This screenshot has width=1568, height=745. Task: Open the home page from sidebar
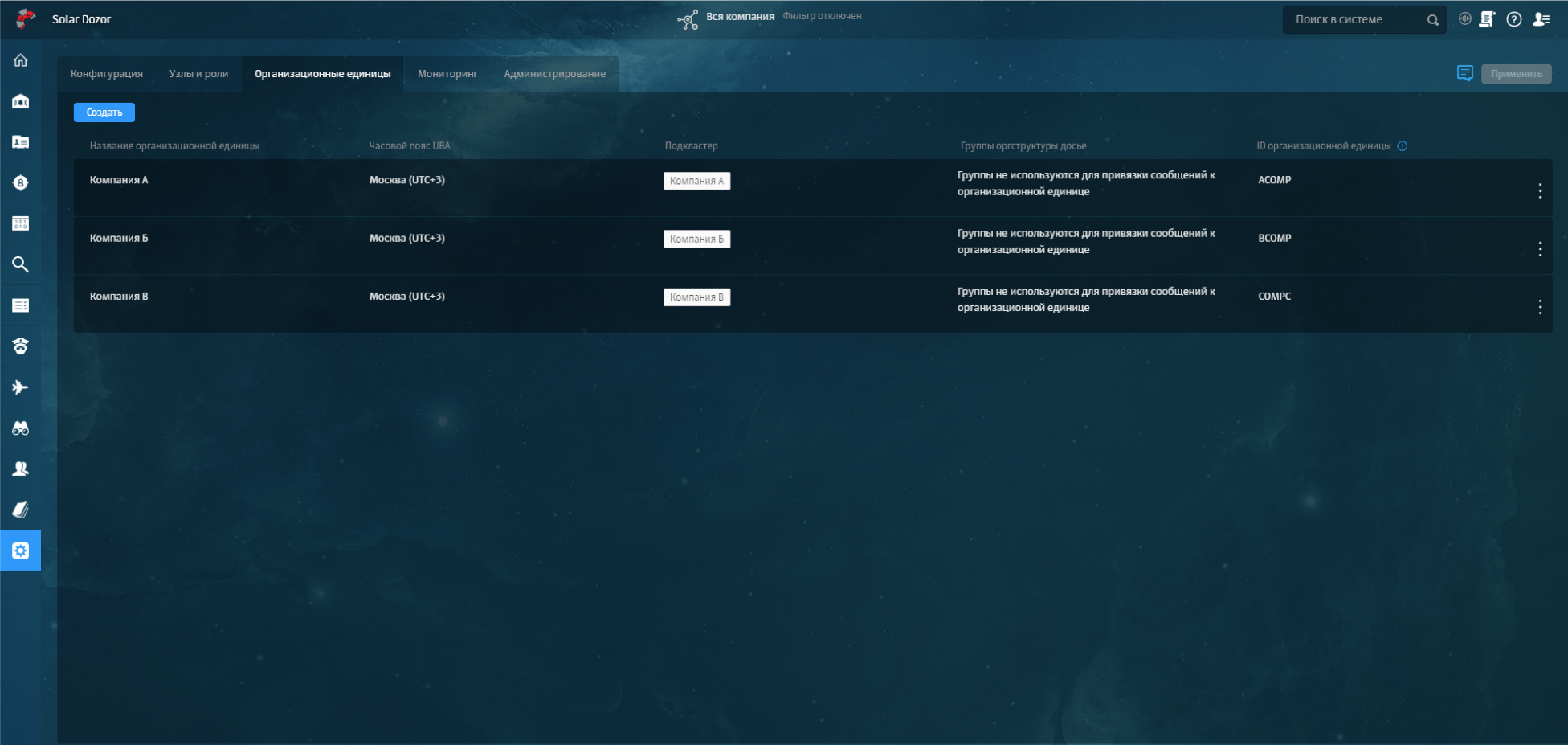(21, 60)
